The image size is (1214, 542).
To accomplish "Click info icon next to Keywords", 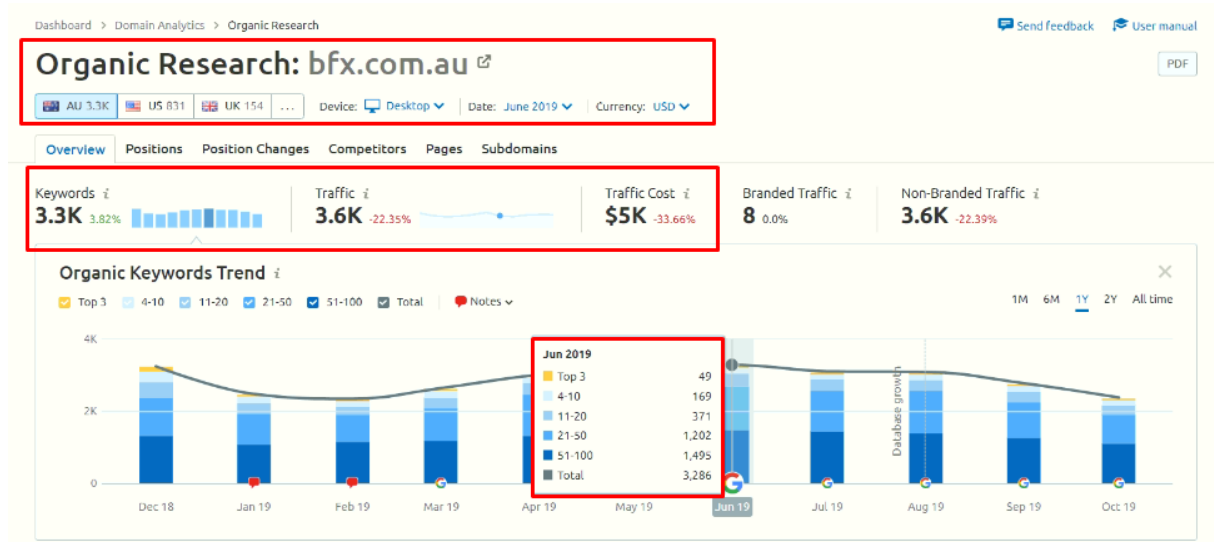I will (x=106, y=194).
